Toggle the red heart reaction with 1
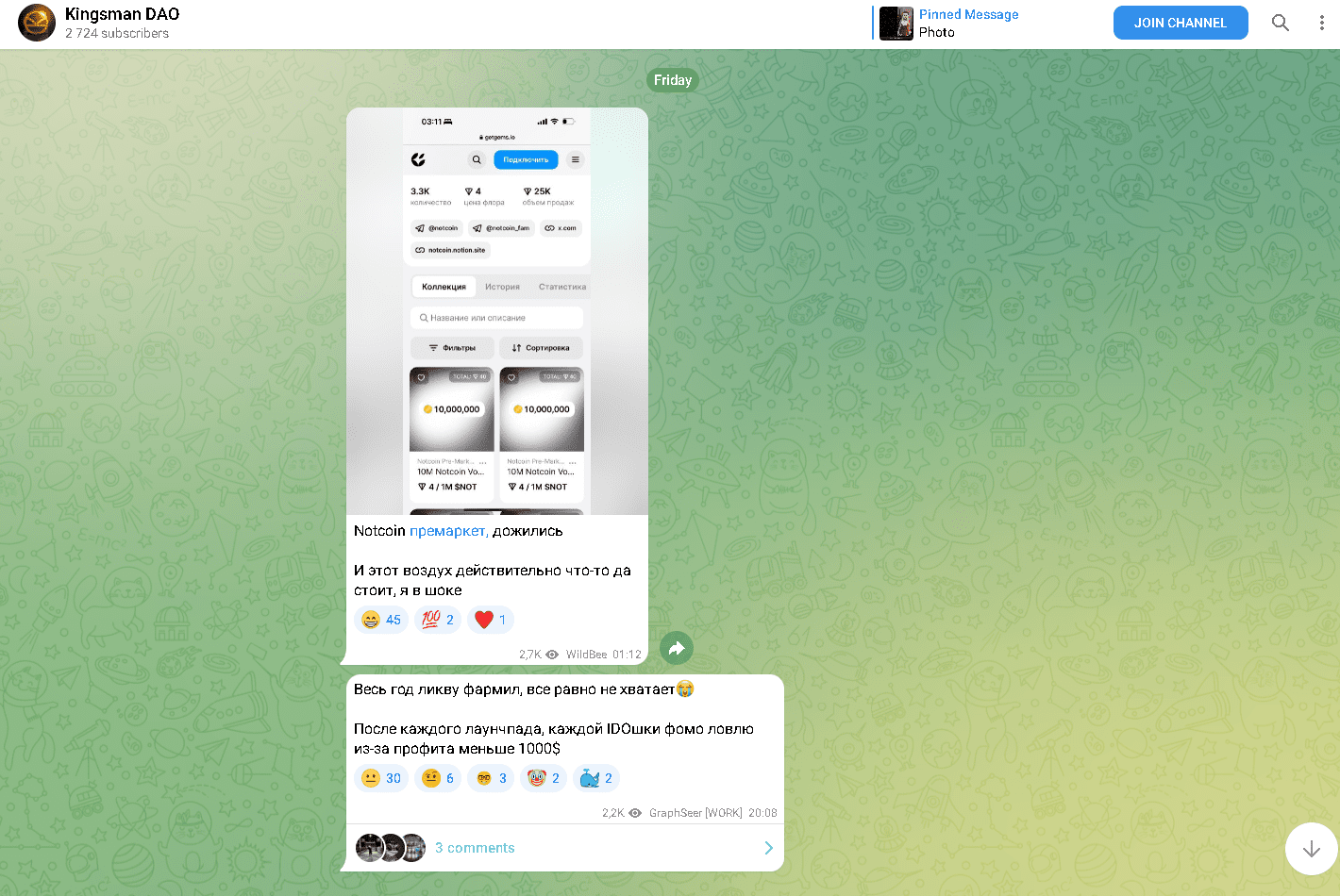Screen dimensions: 1340x896 [x=491, y=620]
